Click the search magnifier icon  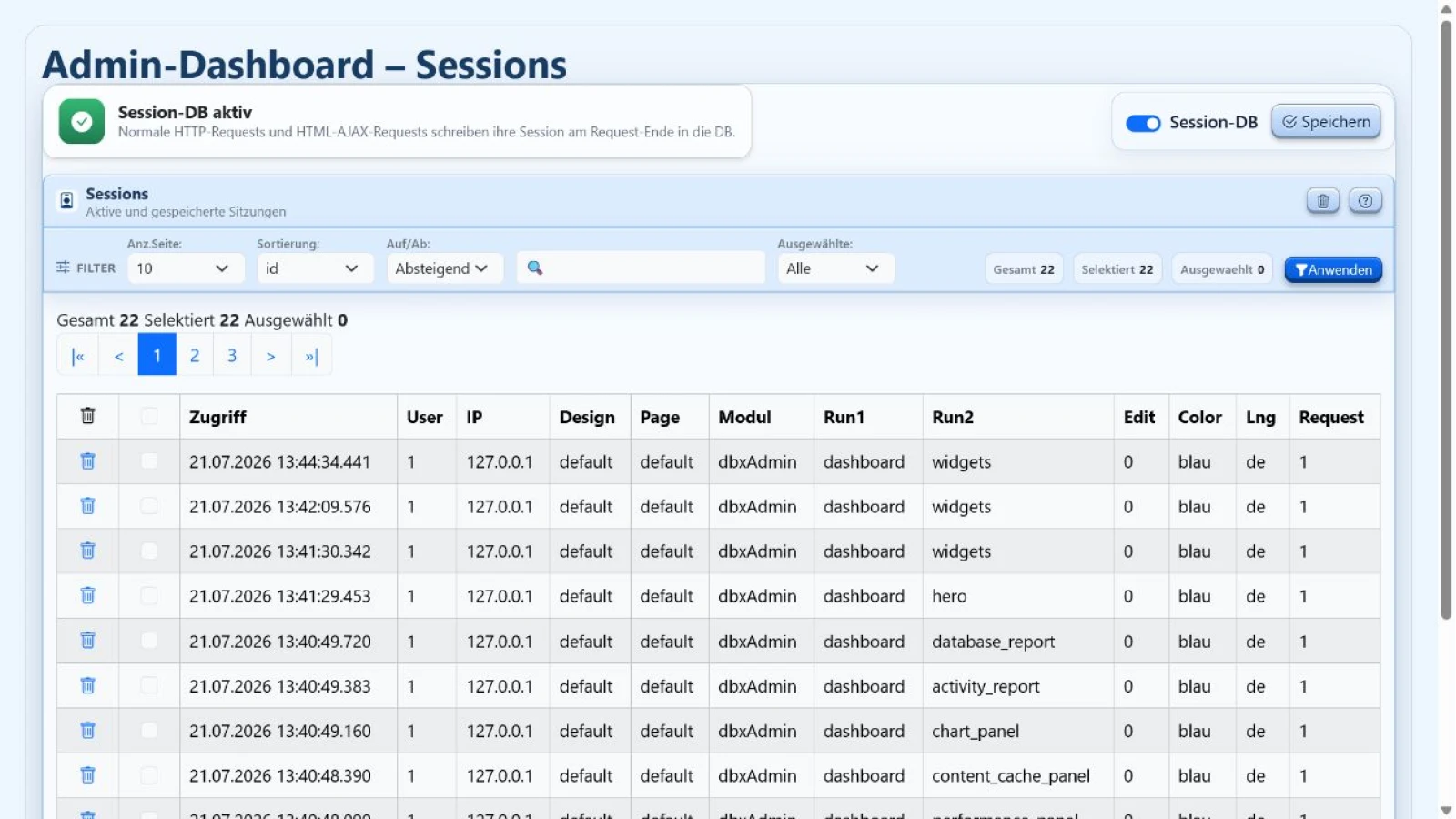point(535,268)
